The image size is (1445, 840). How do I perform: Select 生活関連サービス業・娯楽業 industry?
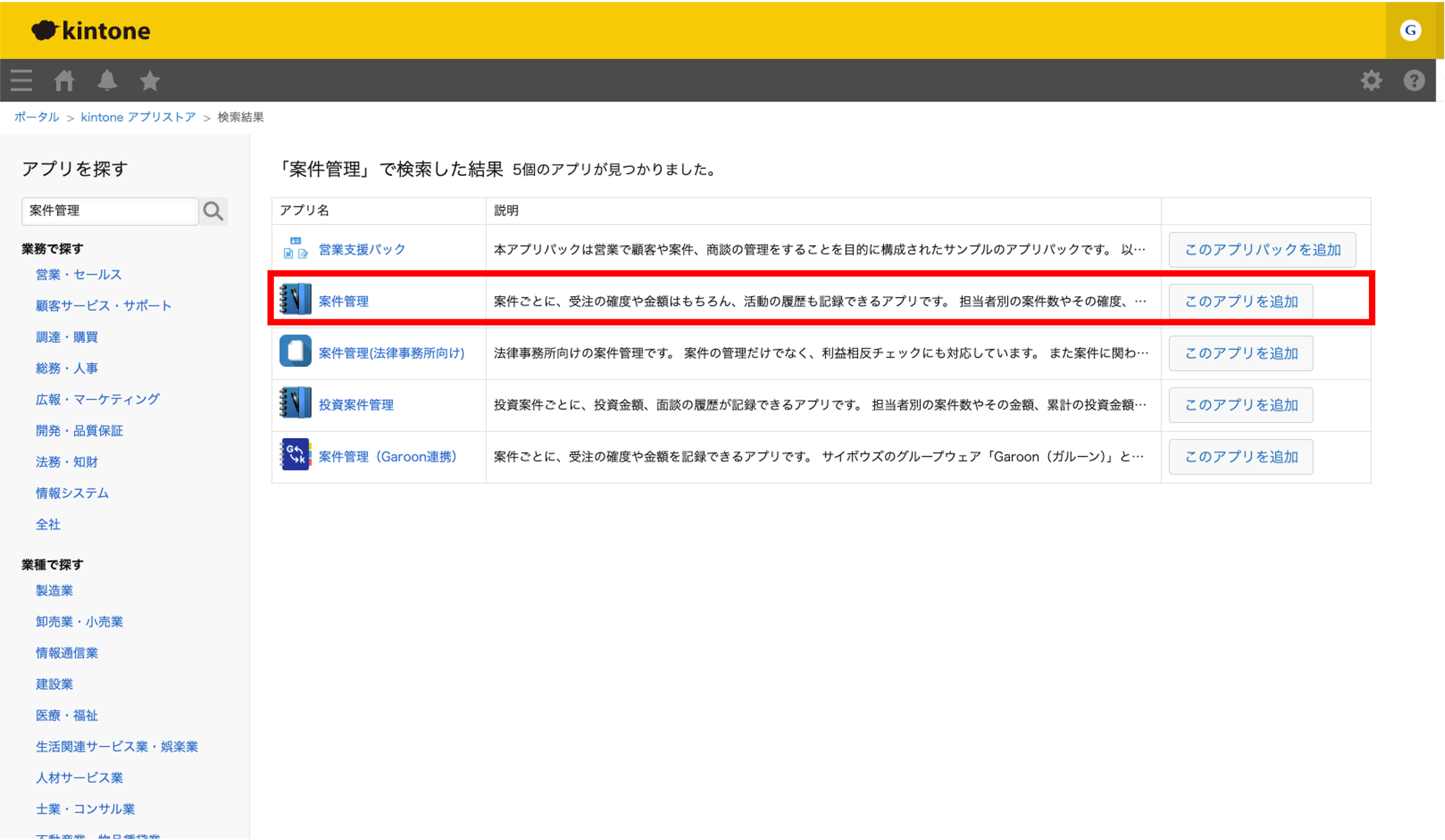click(x=116, y=747)
